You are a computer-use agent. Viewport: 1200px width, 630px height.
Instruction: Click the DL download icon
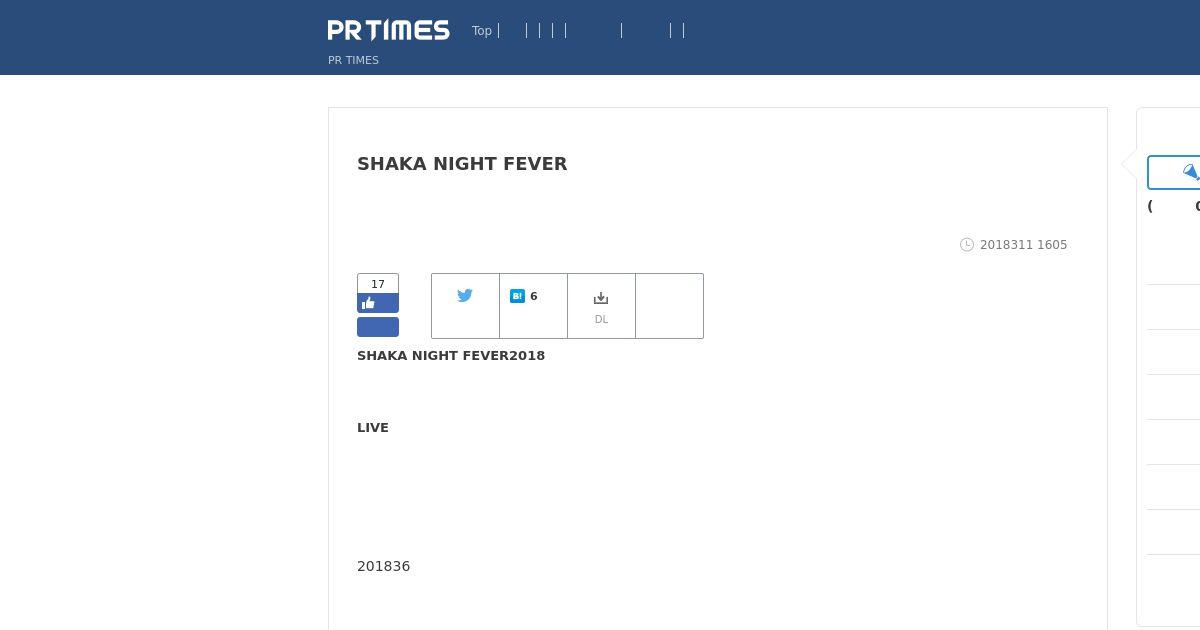[601, 298]
